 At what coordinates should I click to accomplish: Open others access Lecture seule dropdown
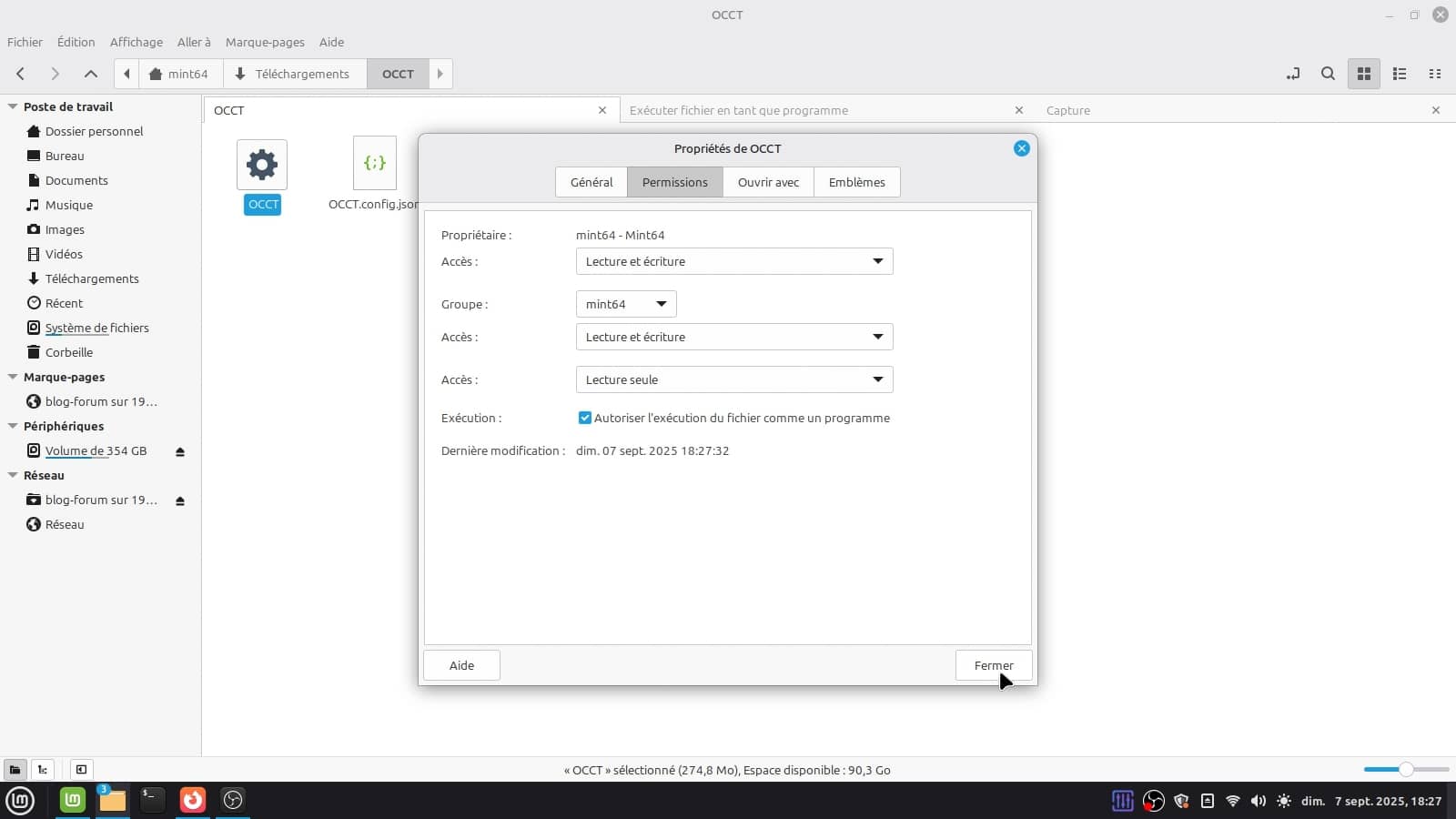[x=733, y=379]
